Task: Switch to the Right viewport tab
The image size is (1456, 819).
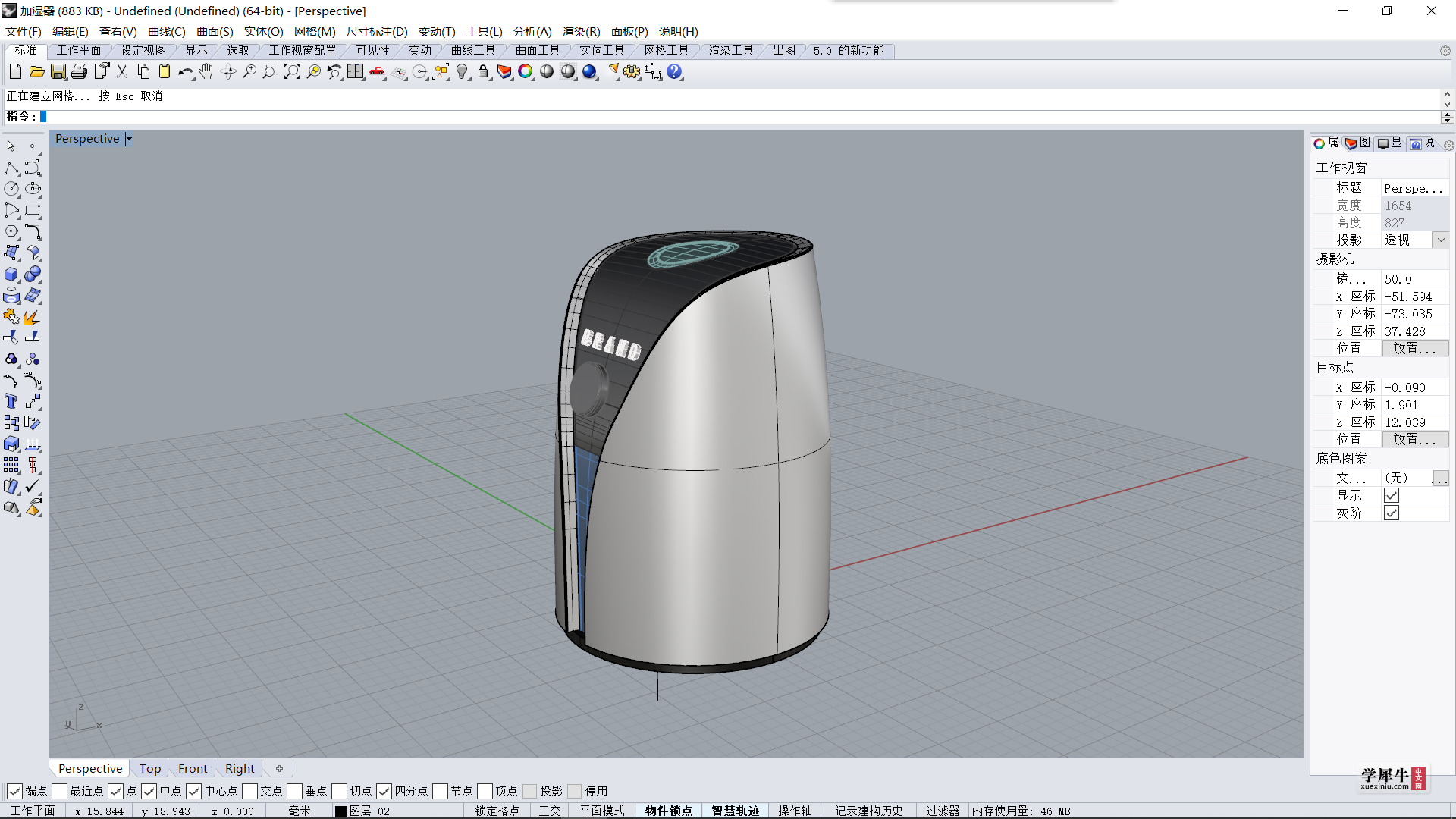Action: pos(240,768)
